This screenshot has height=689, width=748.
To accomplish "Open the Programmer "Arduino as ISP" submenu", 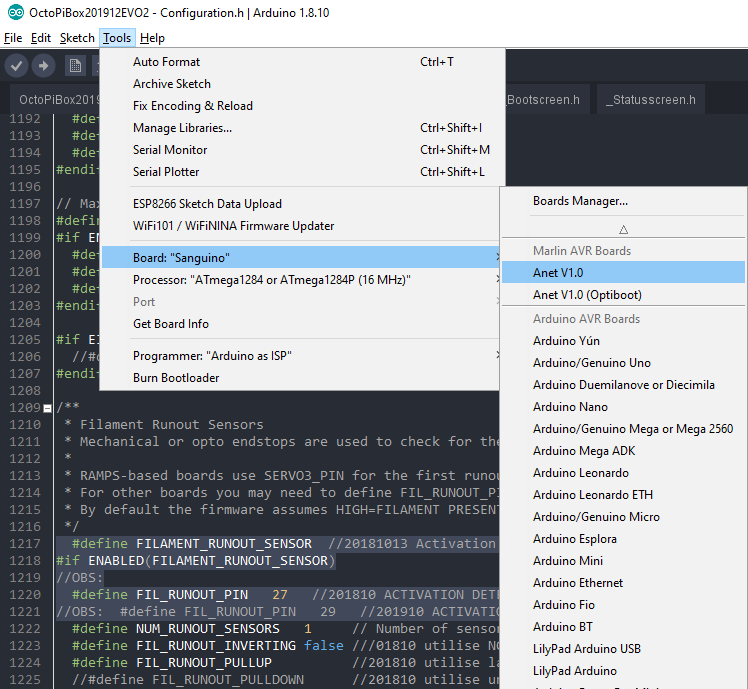I will pos(301,356).
